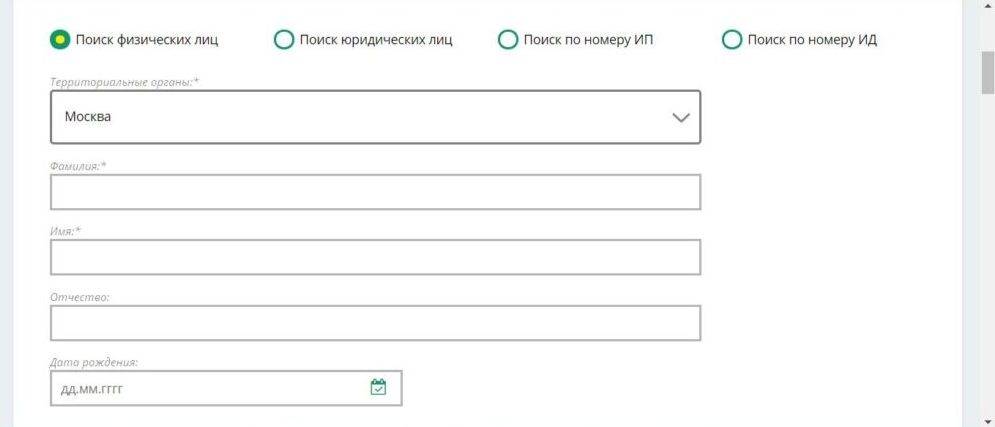Focus the Имя text field

click(x=375, y=257)
